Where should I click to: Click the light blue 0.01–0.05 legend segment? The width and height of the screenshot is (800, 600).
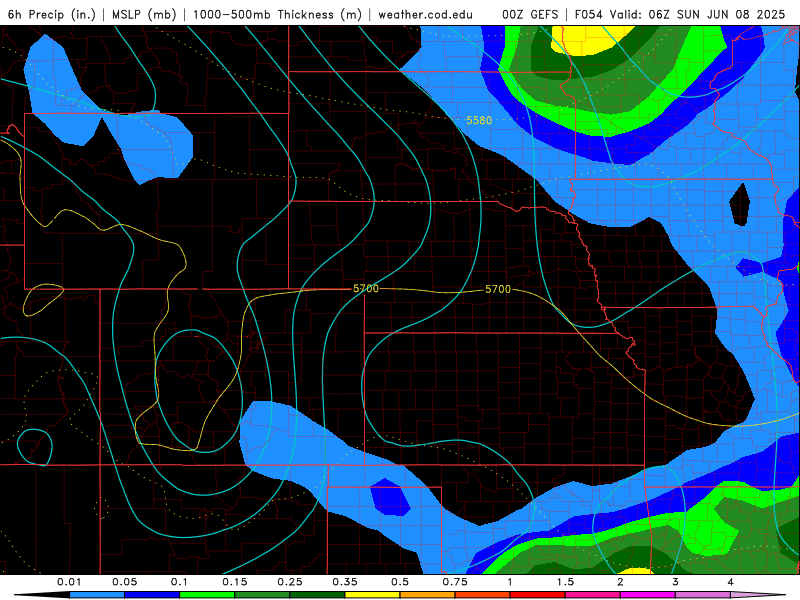click(x=97, y=595)
